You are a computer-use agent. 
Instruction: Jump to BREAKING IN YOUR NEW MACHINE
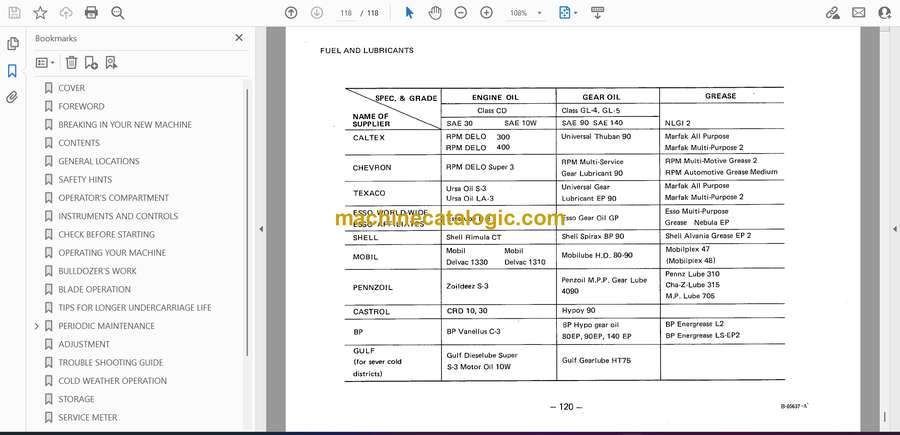(125, 125)
